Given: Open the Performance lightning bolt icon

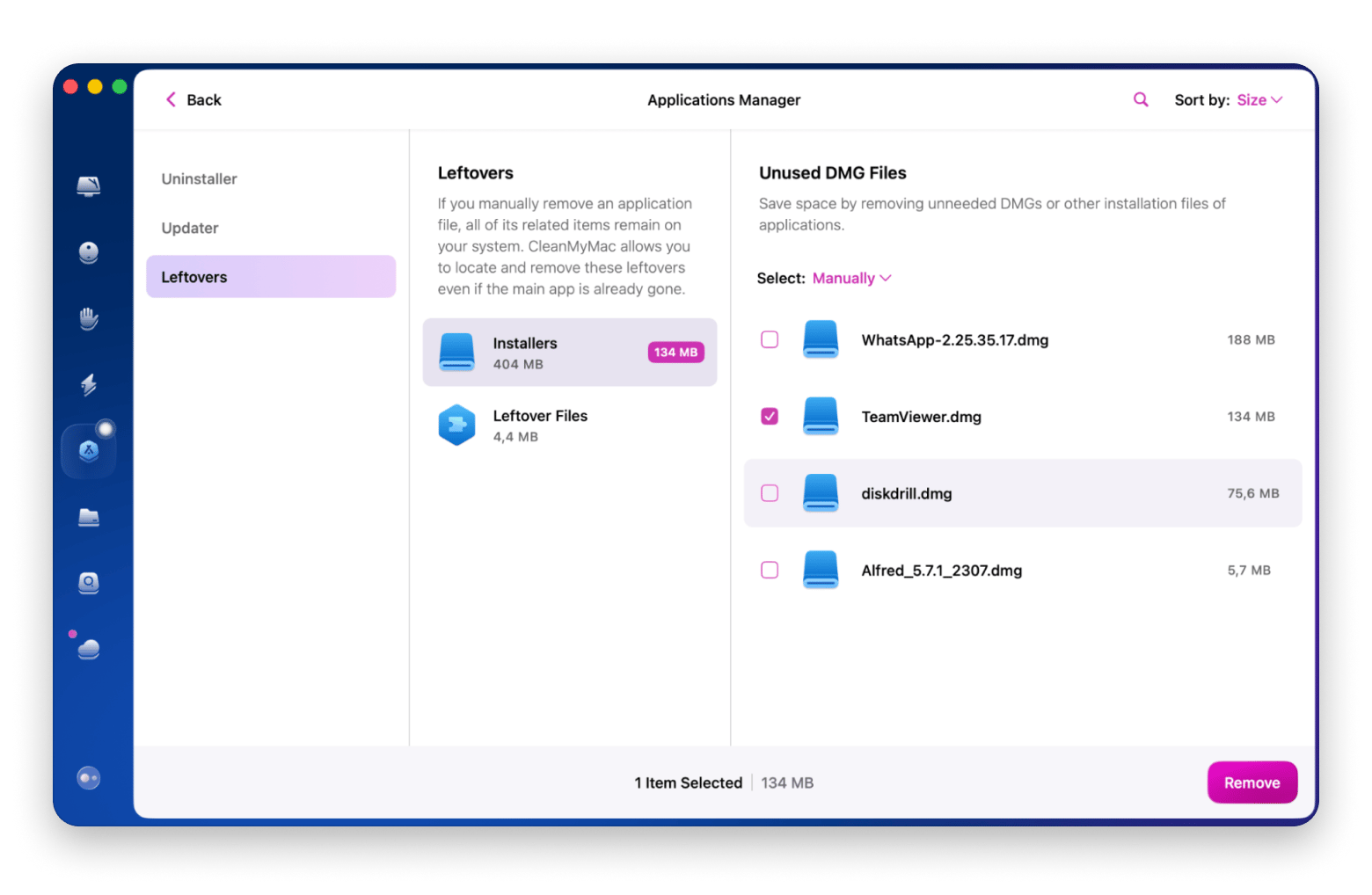Looking at the screenshot, I should [88, 384].
